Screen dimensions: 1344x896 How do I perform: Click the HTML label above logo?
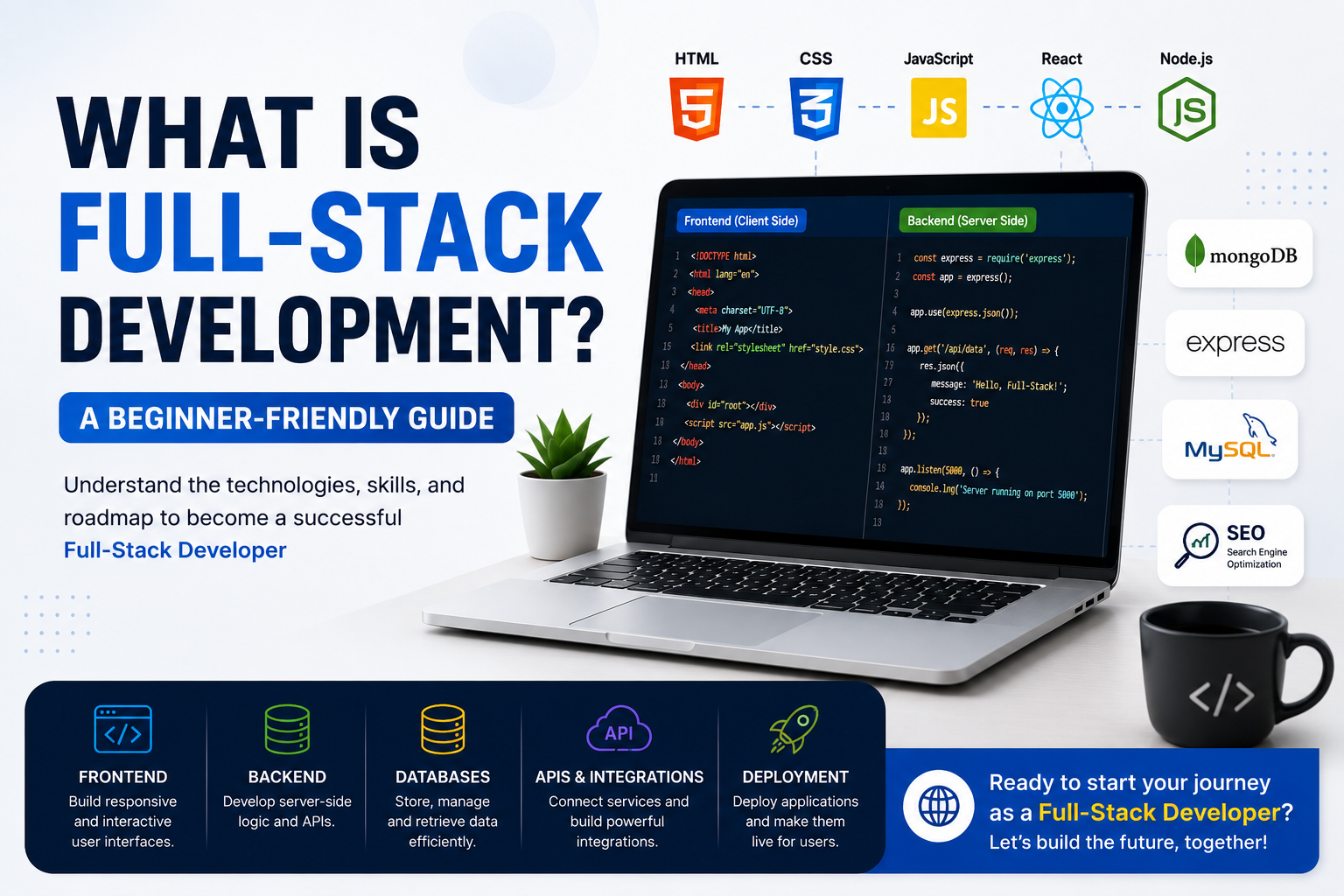[696, 59]
